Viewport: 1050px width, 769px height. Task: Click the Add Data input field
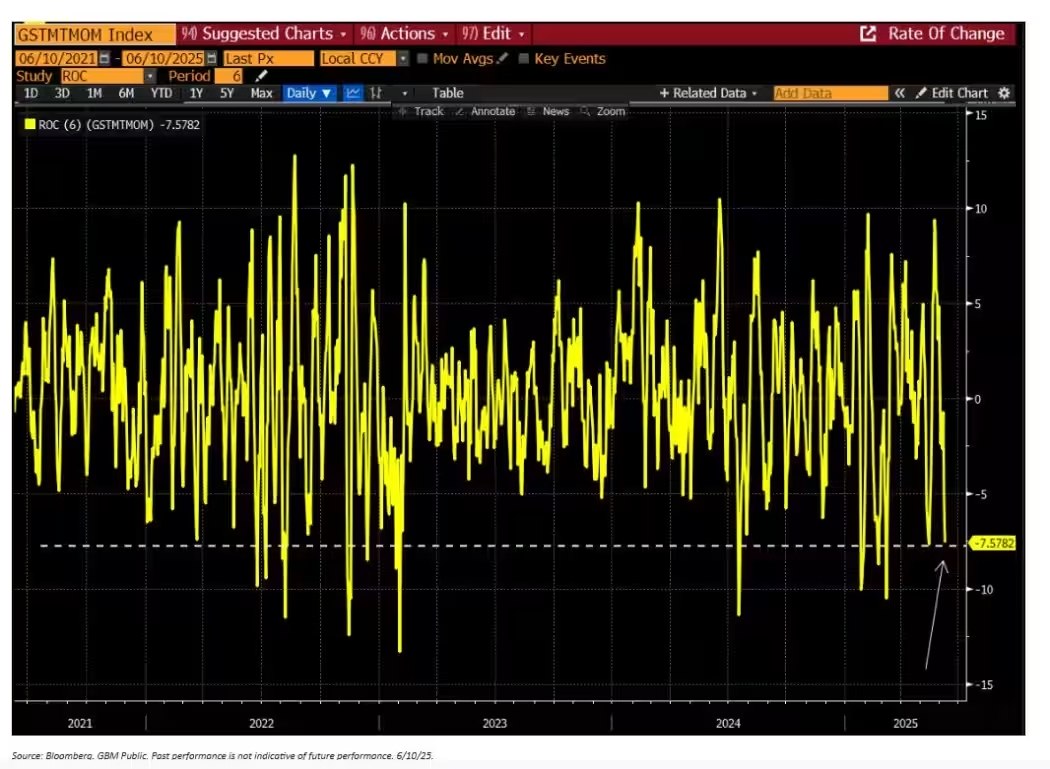(829, 92)
